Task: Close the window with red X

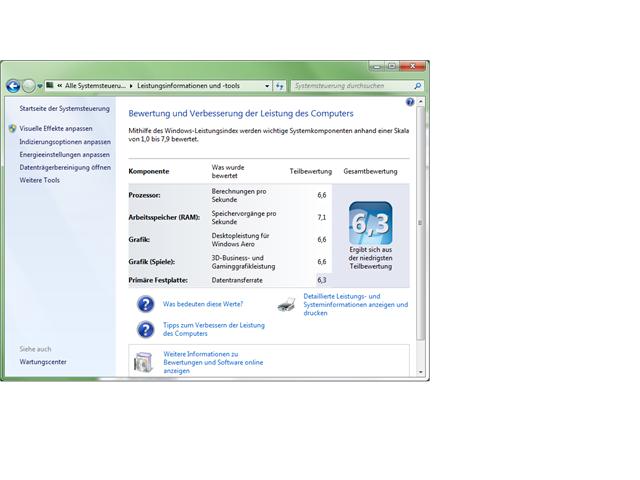Action: 413,66
